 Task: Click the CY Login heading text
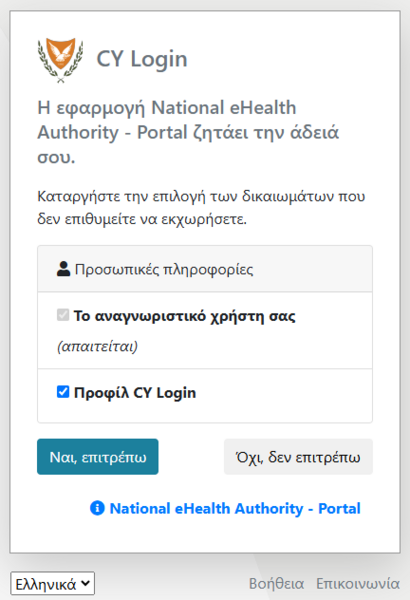[x=142, y=60]
